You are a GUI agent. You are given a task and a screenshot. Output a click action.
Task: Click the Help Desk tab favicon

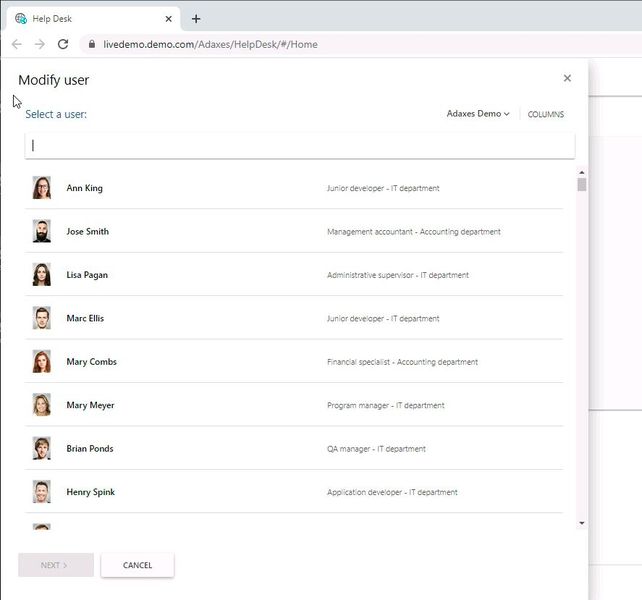pos(21,18)
